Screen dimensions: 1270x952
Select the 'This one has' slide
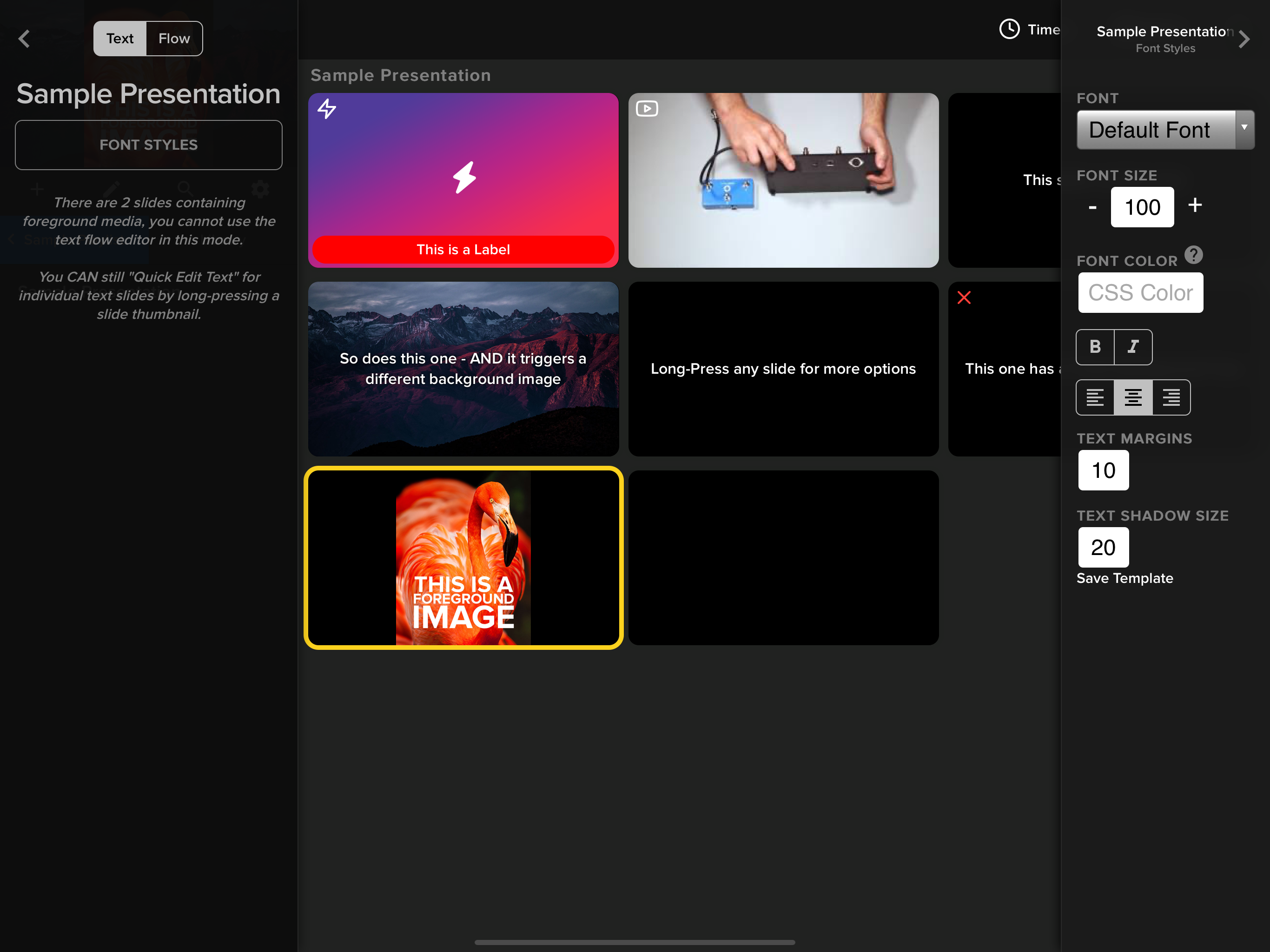click(x=1005, y=369)
